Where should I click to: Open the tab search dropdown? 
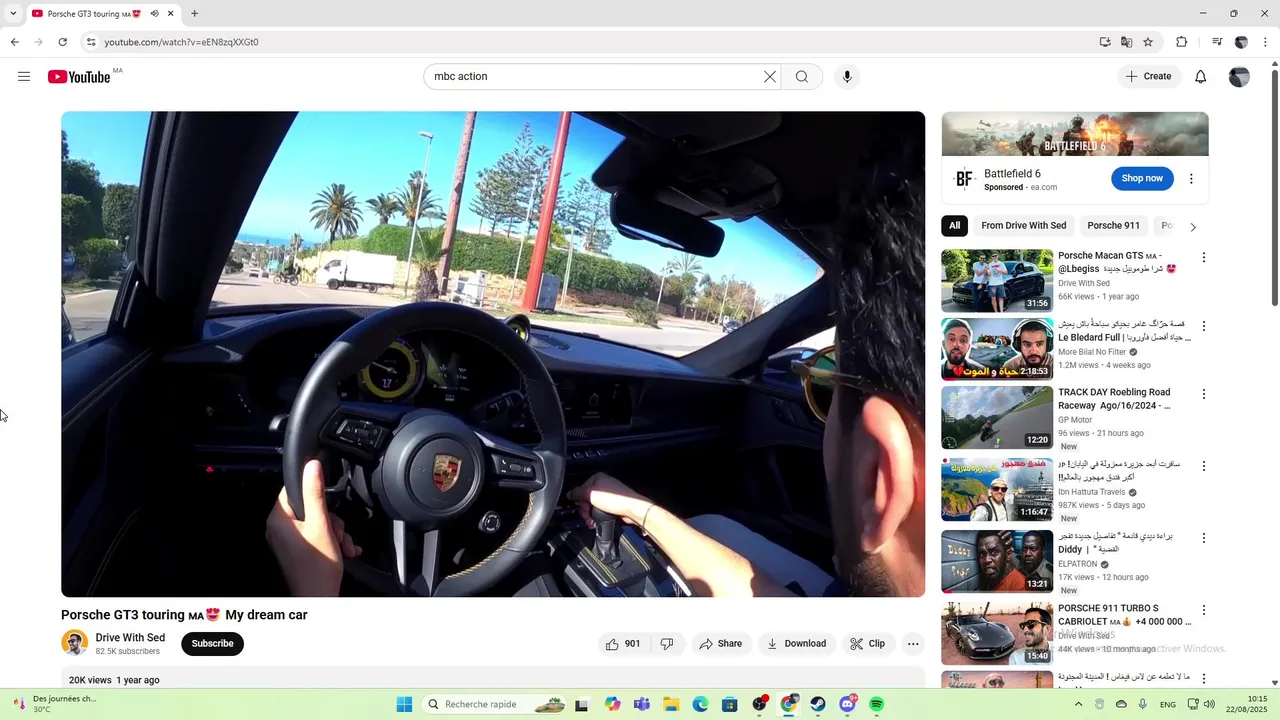coord(13,14)
